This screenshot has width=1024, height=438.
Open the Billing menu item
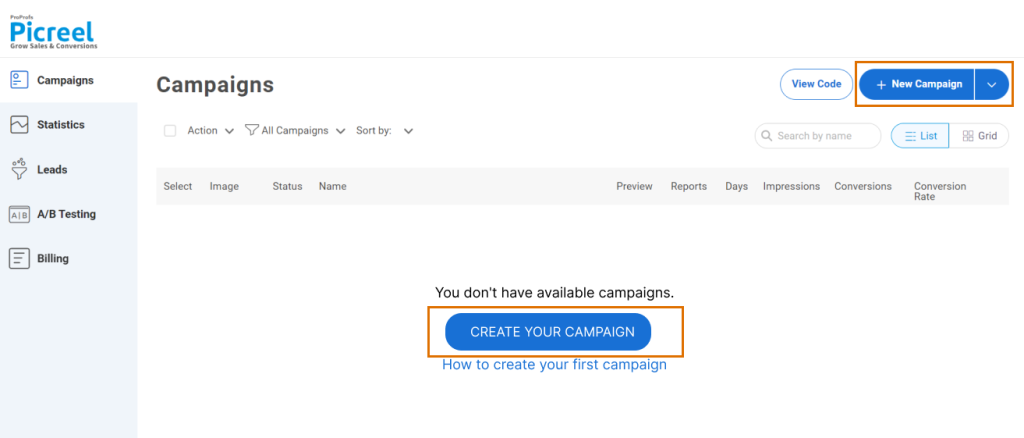point(52,258)
